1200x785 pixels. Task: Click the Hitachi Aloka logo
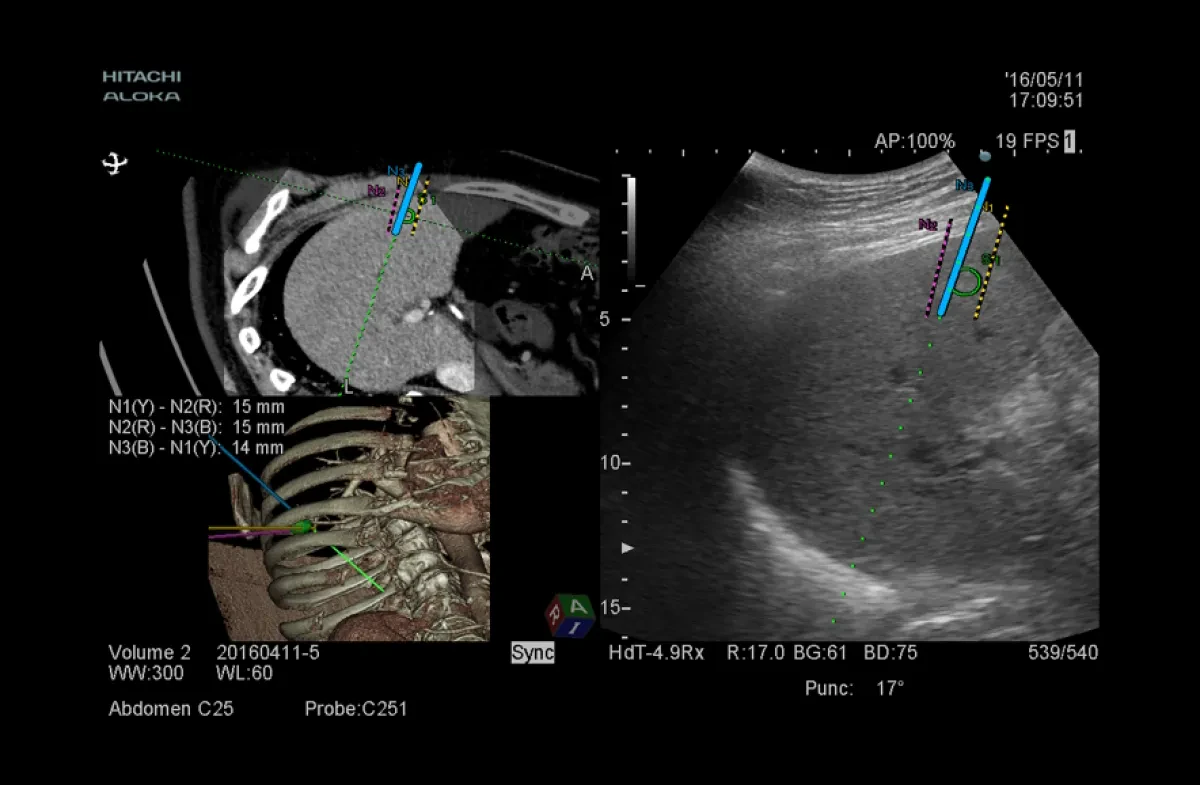[141, 86]
